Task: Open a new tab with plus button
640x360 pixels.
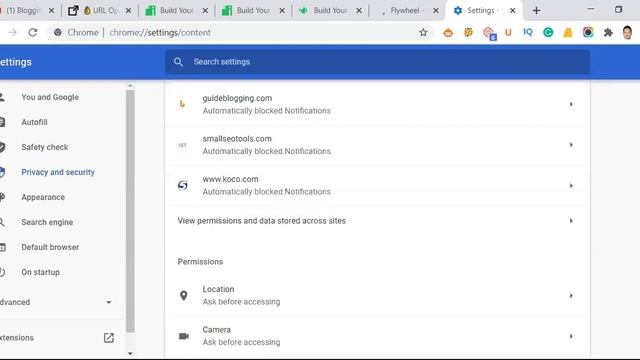Action: click(x=536, y=11)
